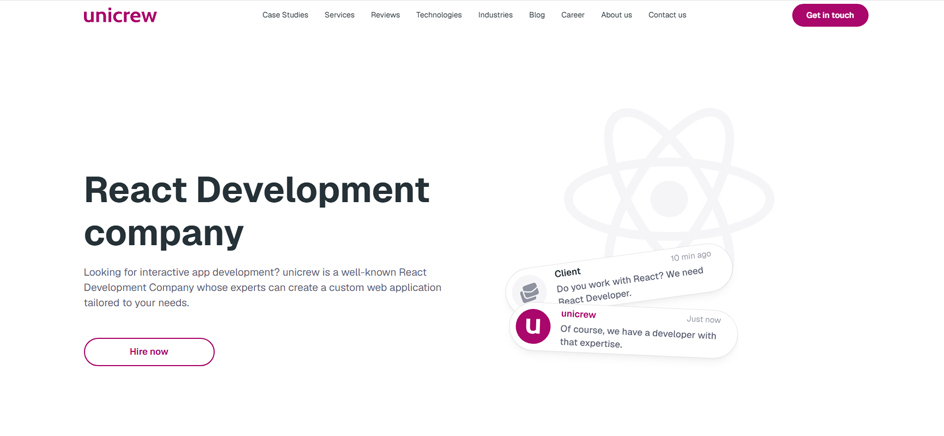
Task: Go to the Services page
Action: (x=339, y=15)
